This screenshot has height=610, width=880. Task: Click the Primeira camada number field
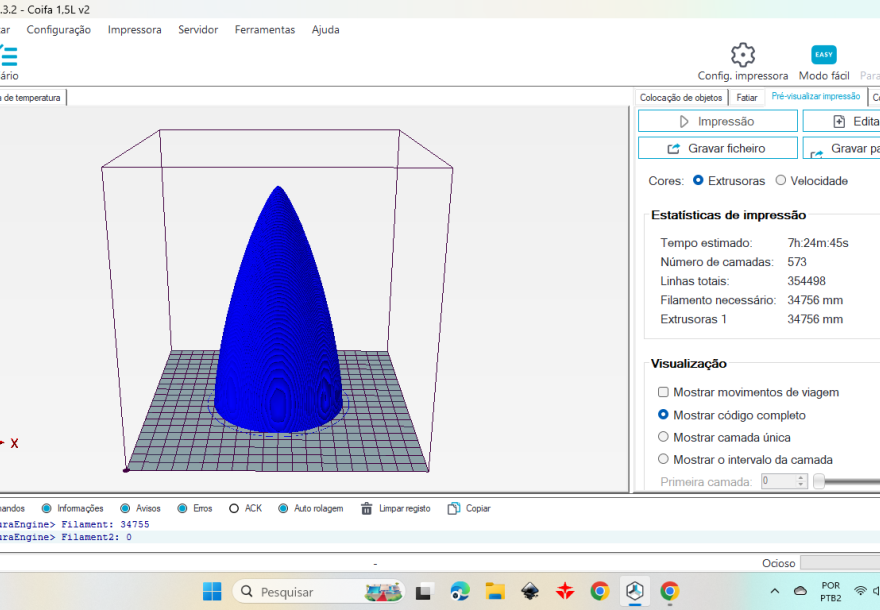click(778, 481)
